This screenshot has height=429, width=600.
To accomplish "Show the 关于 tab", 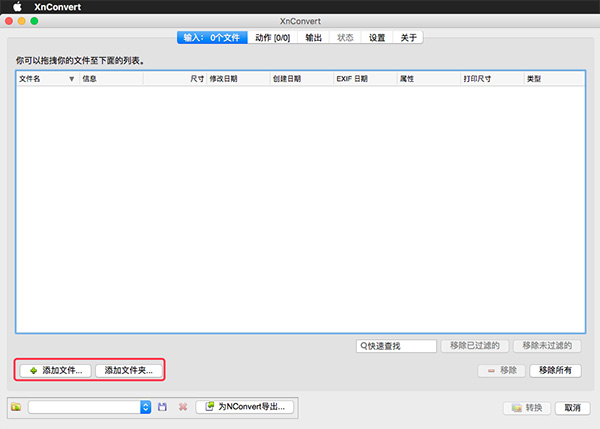I will (408, 38).
